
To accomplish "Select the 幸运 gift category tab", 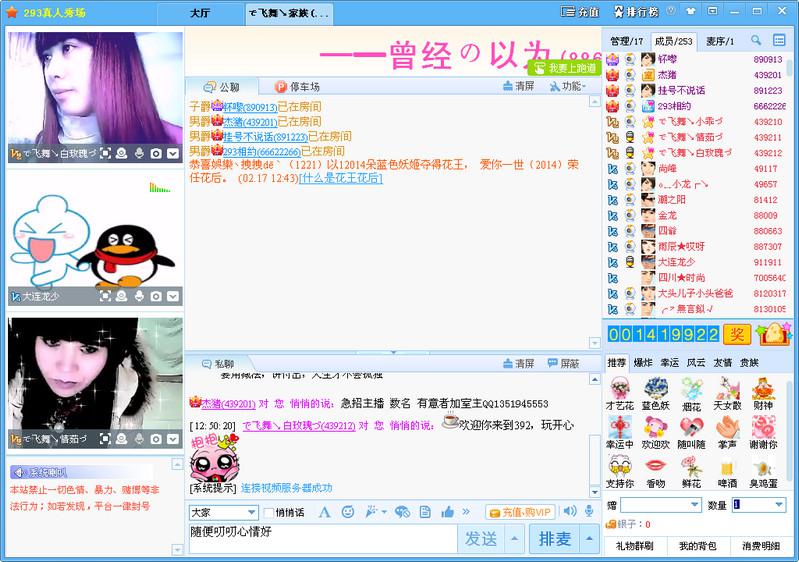I will (670, 363).
